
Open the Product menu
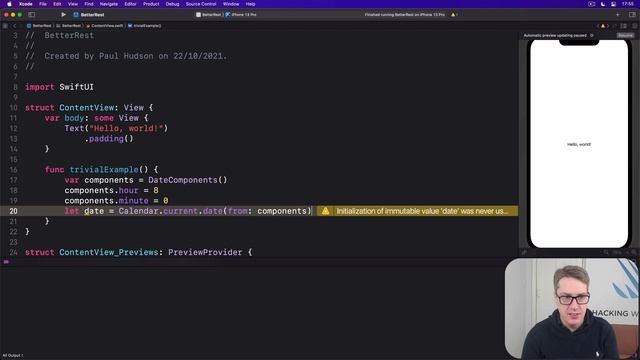tap(151, 4)
